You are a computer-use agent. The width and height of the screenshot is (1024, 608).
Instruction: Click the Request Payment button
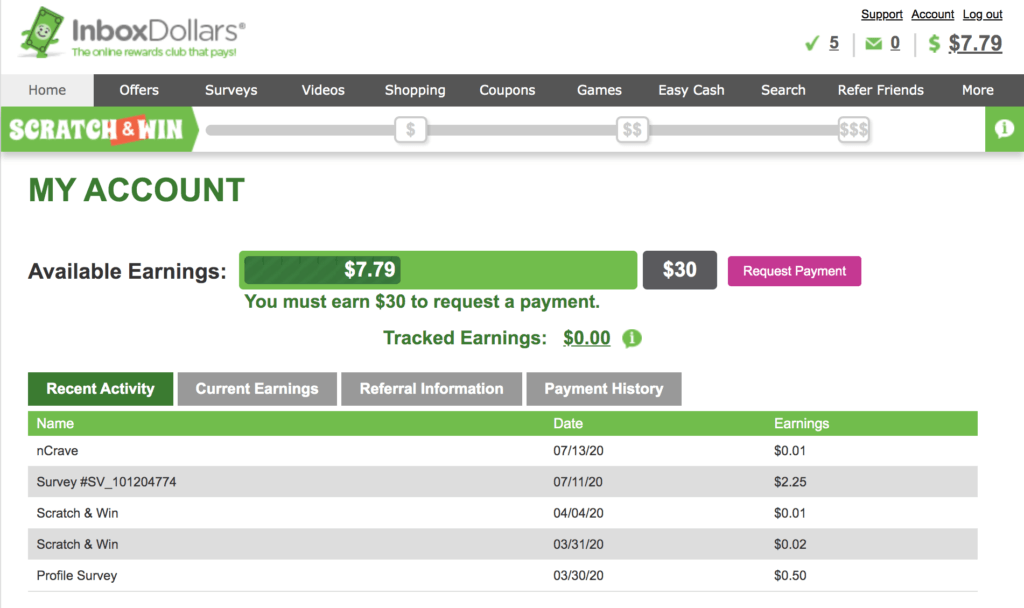click(x=794, y=271)
